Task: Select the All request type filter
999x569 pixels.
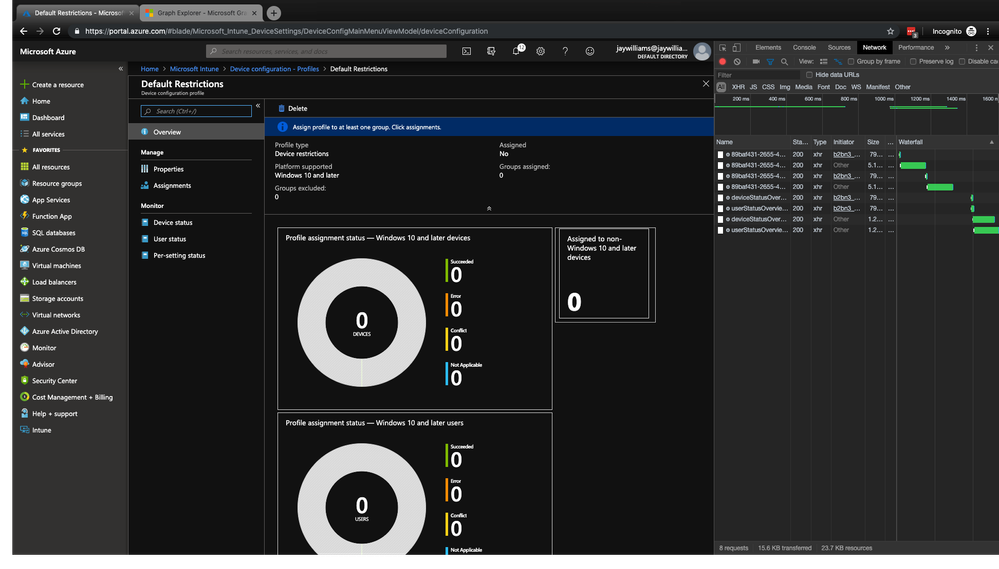Action: point(721,87)
